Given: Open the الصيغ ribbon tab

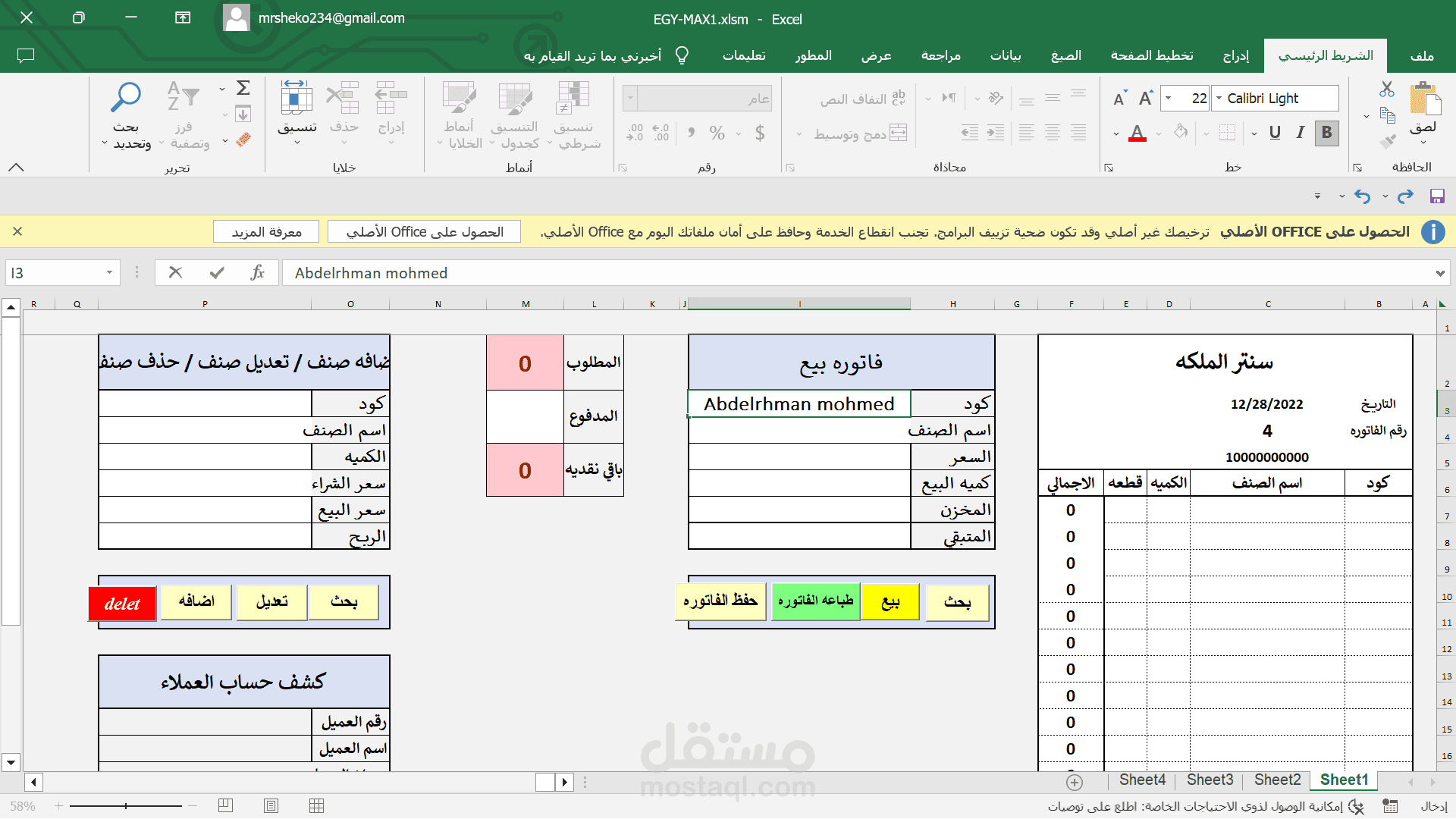Looking at the screenshot, I should pyautogui.click(x=1065, y=56).
